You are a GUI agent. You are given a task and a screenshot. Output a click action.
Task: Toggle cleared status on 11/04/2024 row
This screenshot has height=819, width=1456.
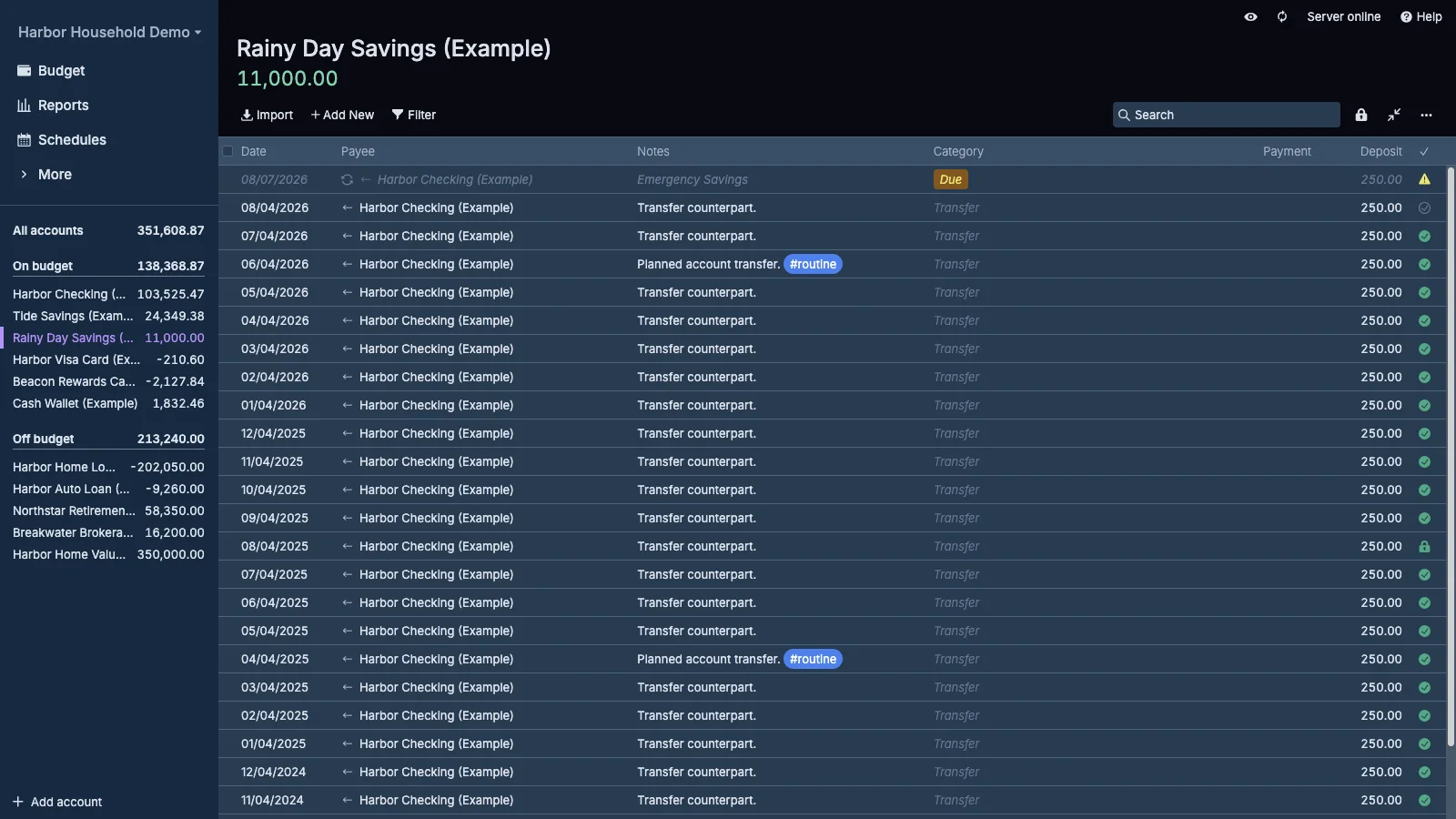pos(1424,800)
